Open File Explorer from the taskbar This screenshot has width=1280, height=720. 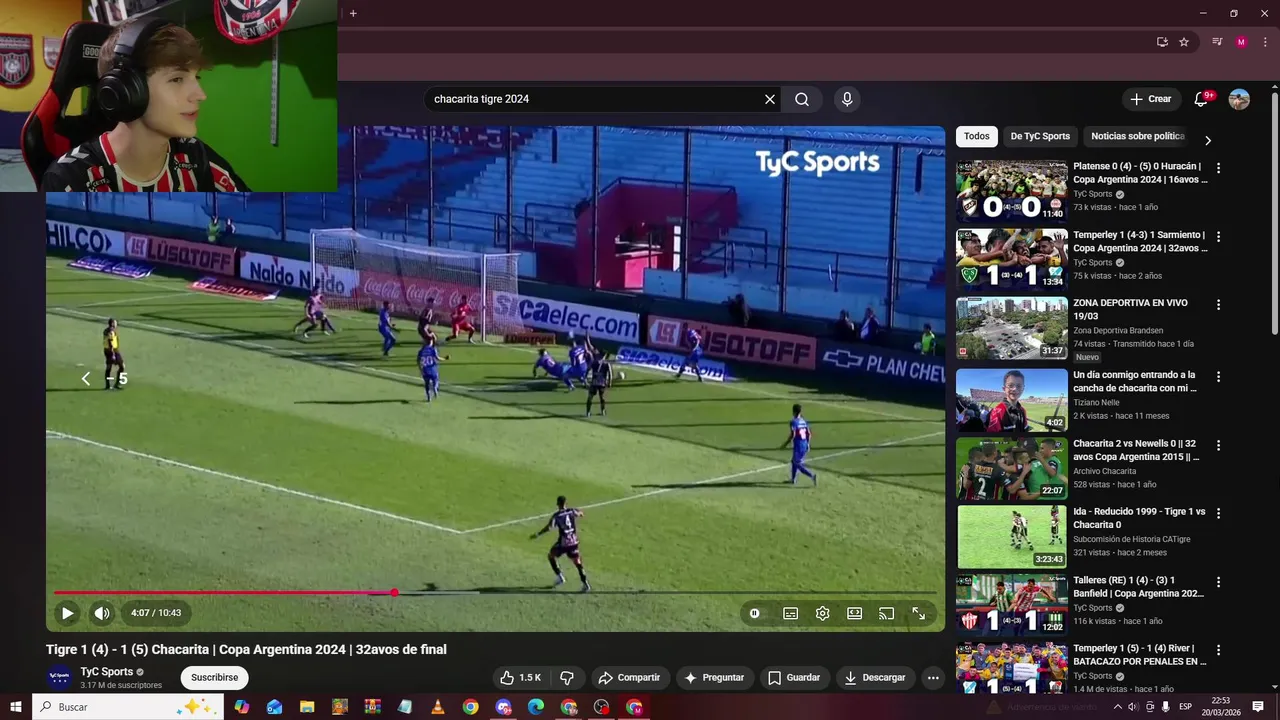[x=307, y=707]
